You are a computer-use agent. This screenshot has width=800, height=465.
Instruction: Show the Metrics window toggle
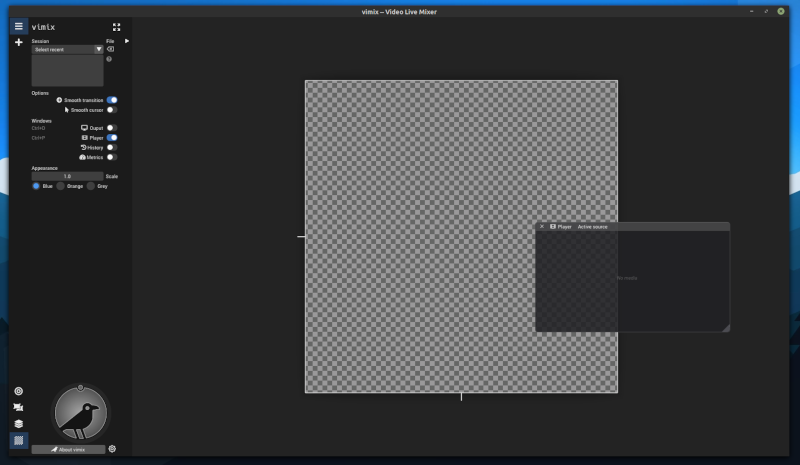112,157
